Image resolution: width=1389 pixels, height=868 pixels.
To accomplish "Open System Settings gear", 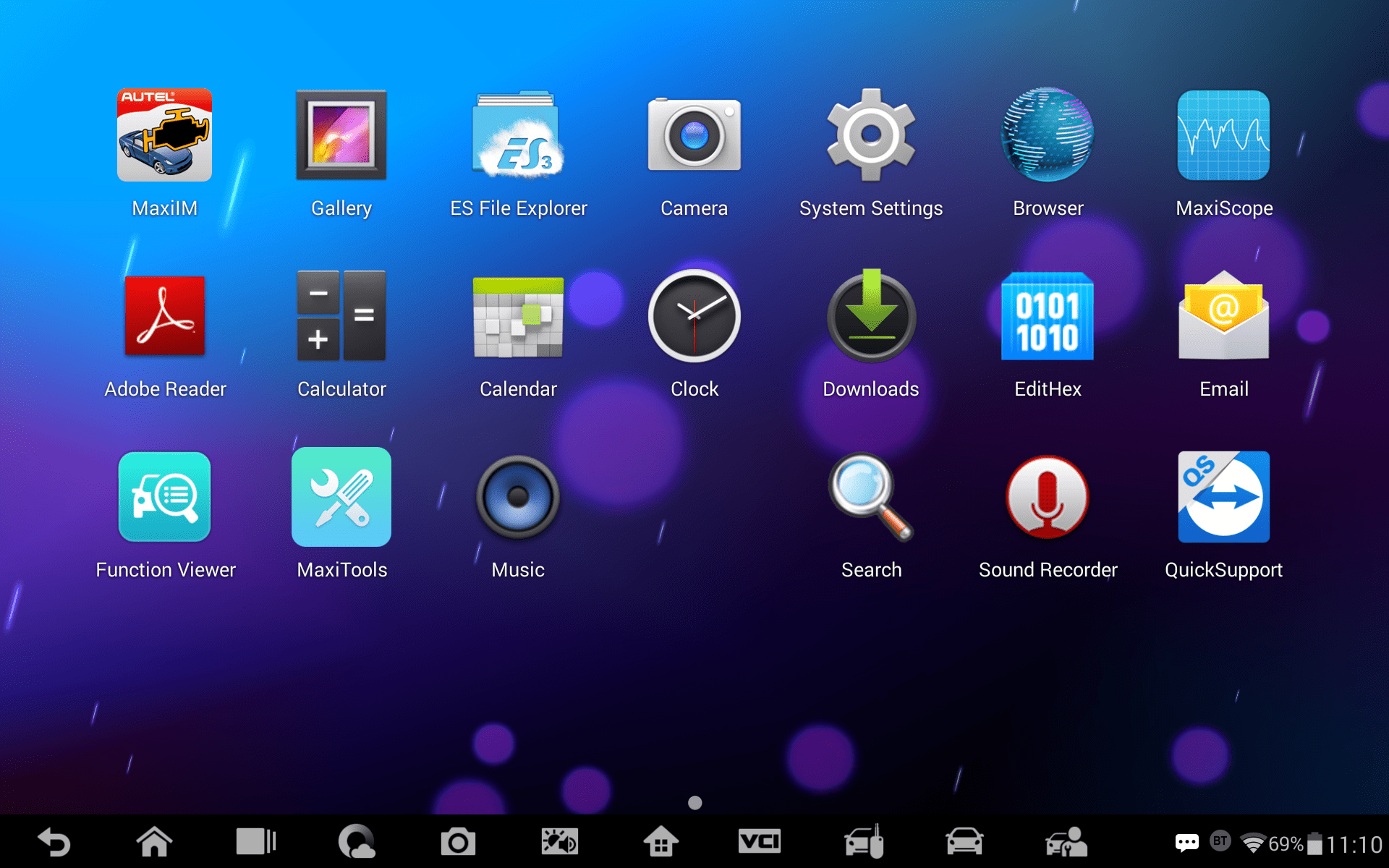I will point(871,135).
